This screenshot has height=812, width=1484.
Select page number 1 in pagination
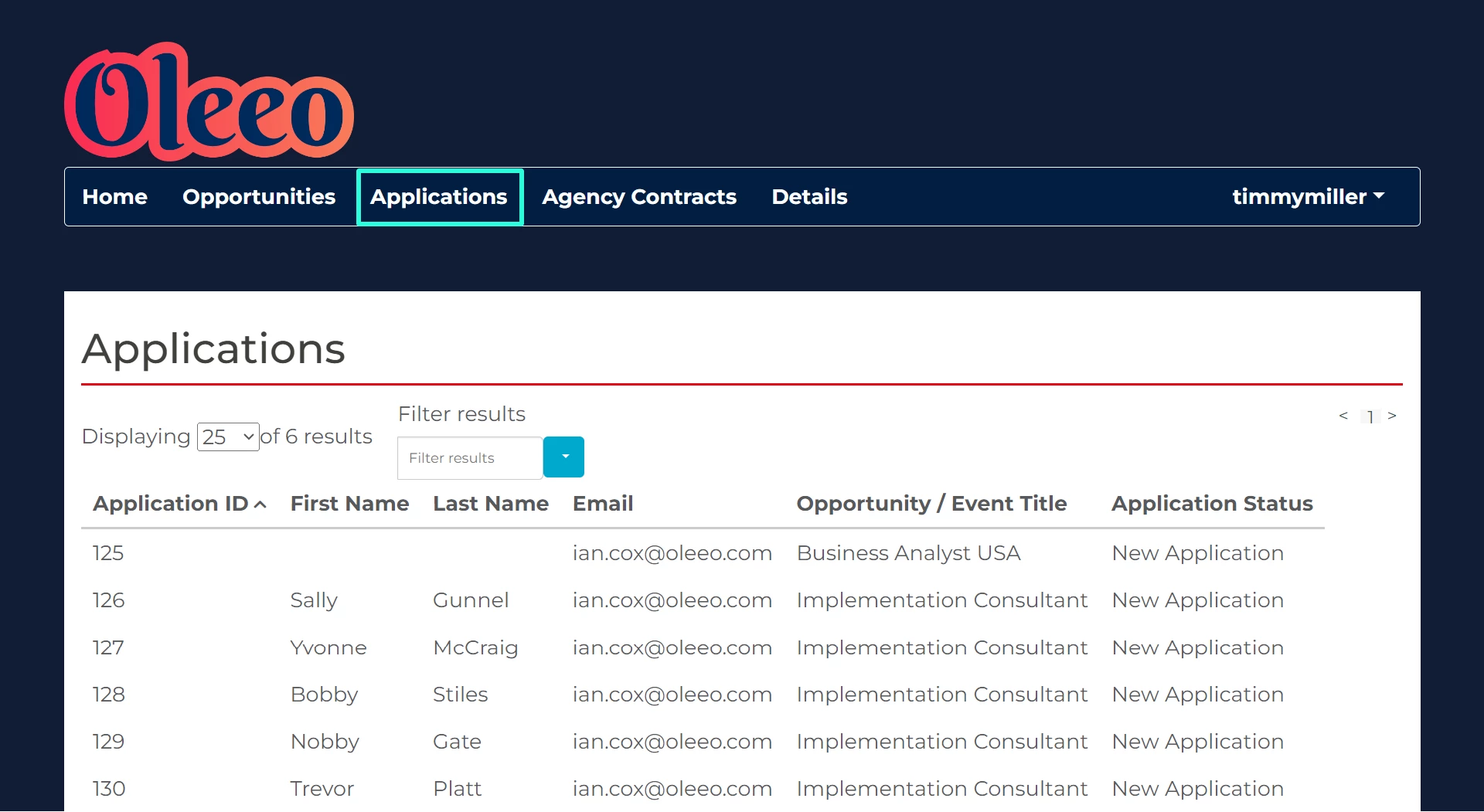click(x=1370, y=417)
